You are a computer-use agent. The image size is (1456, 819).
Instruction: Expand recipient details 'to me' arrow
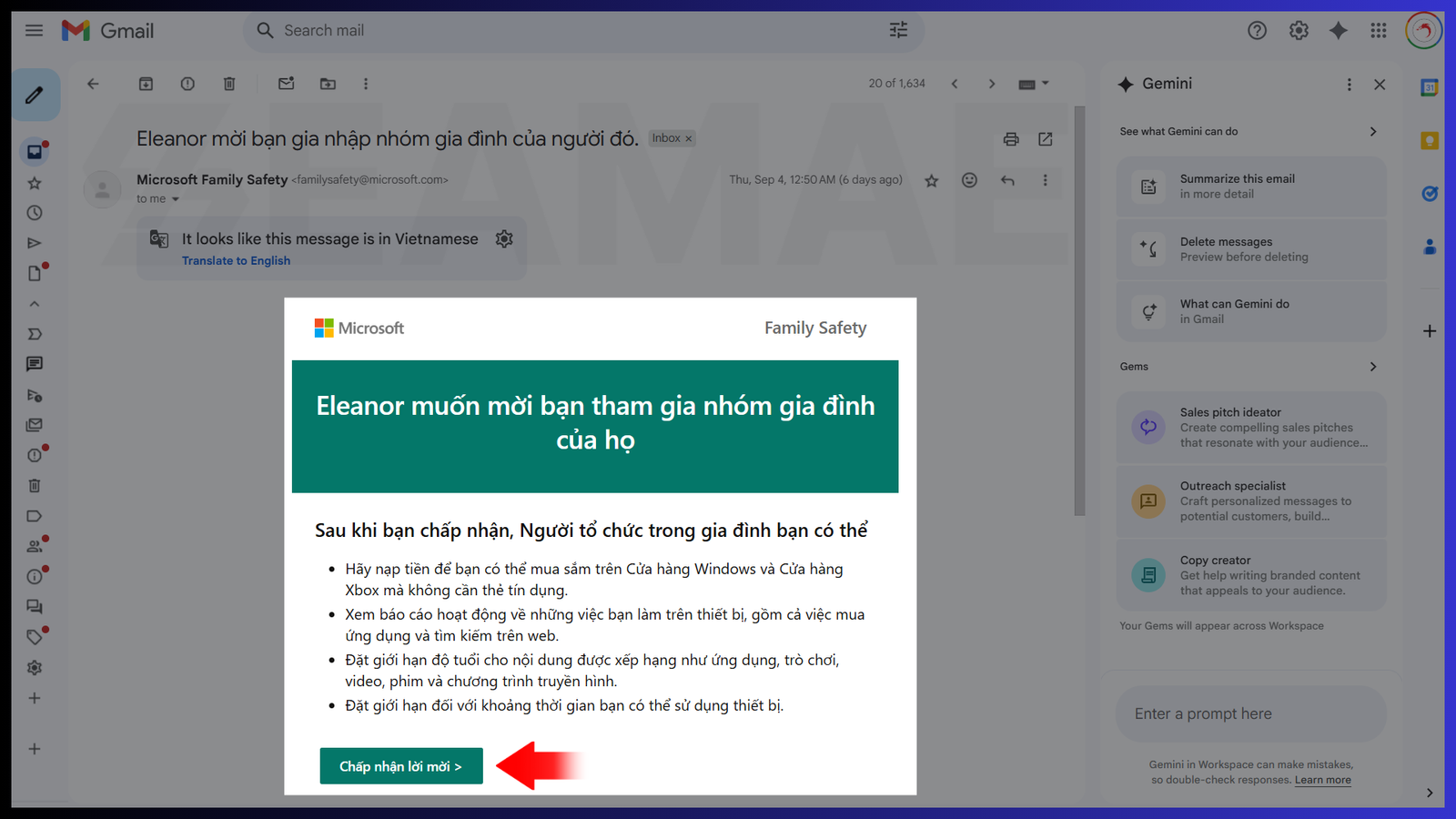[176, 199]
